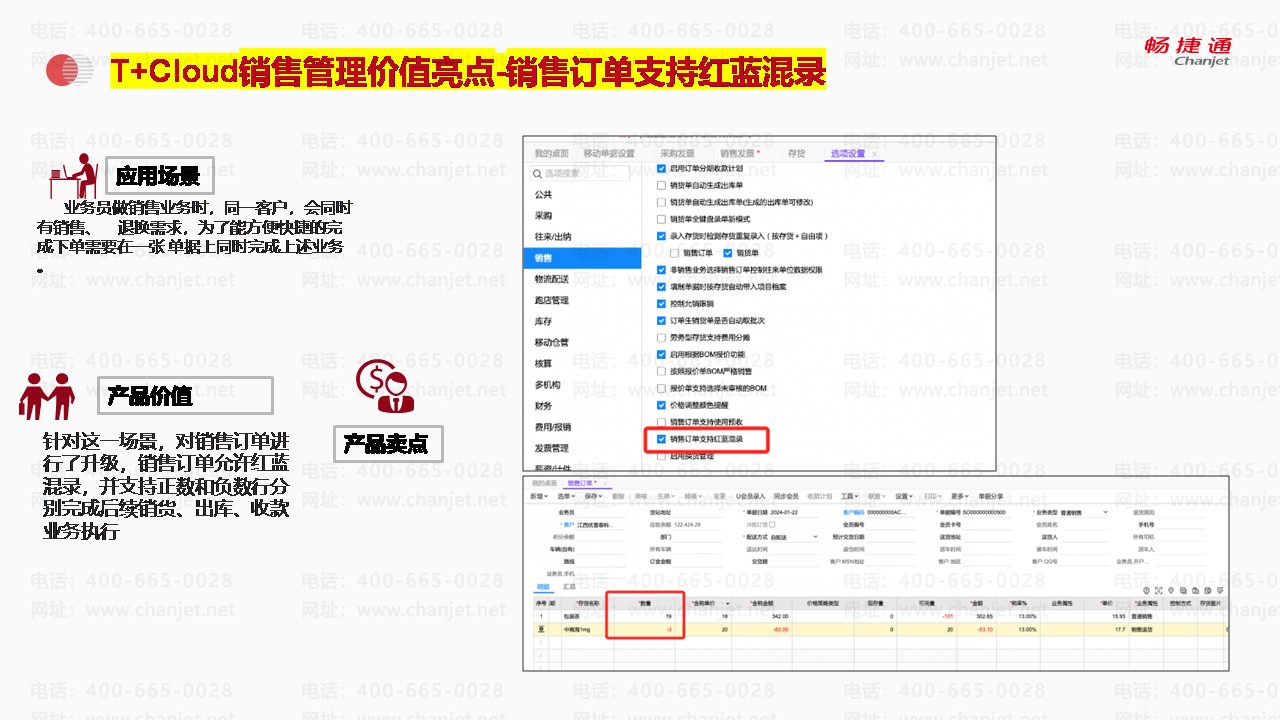Toggle 启用订单分期收款计划 checkbox

coord(661,169)
